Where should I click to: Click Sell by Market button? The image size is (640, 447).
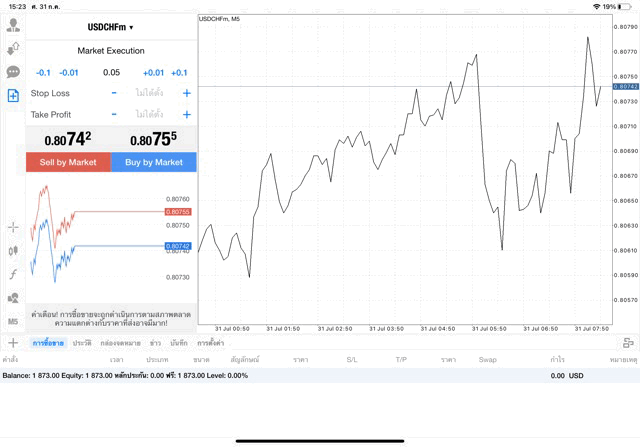click(68, 162)
